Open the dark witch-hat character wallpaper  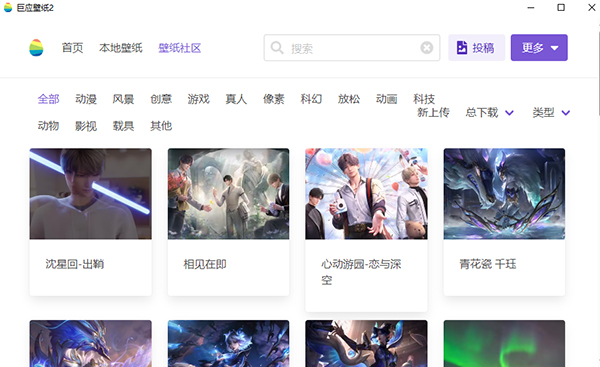366,344
